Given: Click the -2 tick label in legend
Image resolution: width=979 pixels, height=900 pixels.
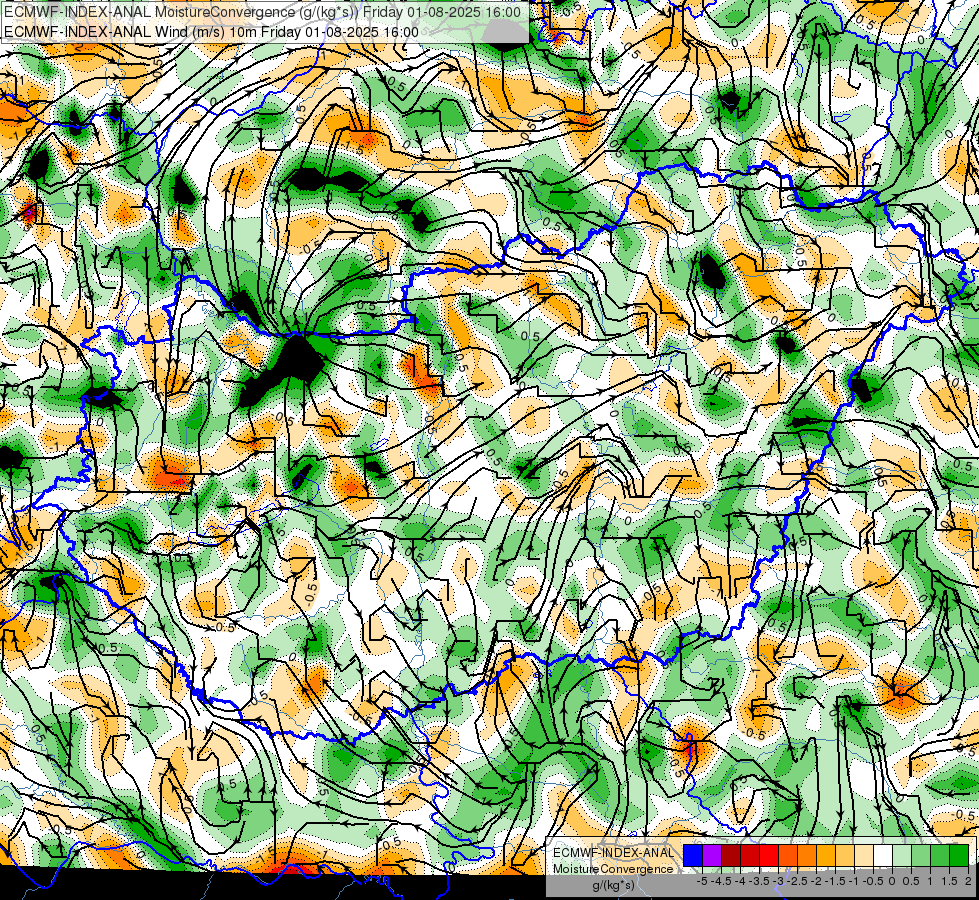Looking at the screenshot, I should click(x=816, y=881).
